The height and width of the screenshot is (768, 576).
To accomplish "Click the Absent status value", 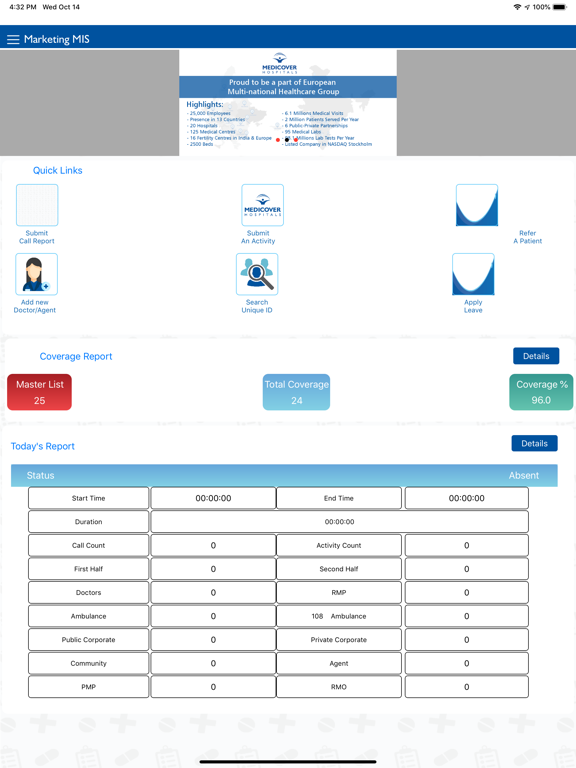I will tap(524, 476).
